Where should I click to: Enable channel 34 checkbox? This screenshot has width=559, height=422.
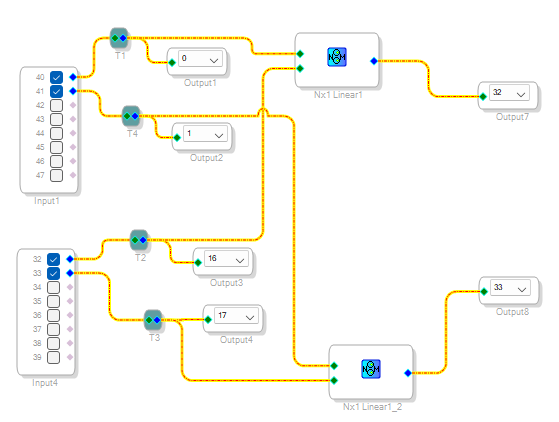(53, 287)
